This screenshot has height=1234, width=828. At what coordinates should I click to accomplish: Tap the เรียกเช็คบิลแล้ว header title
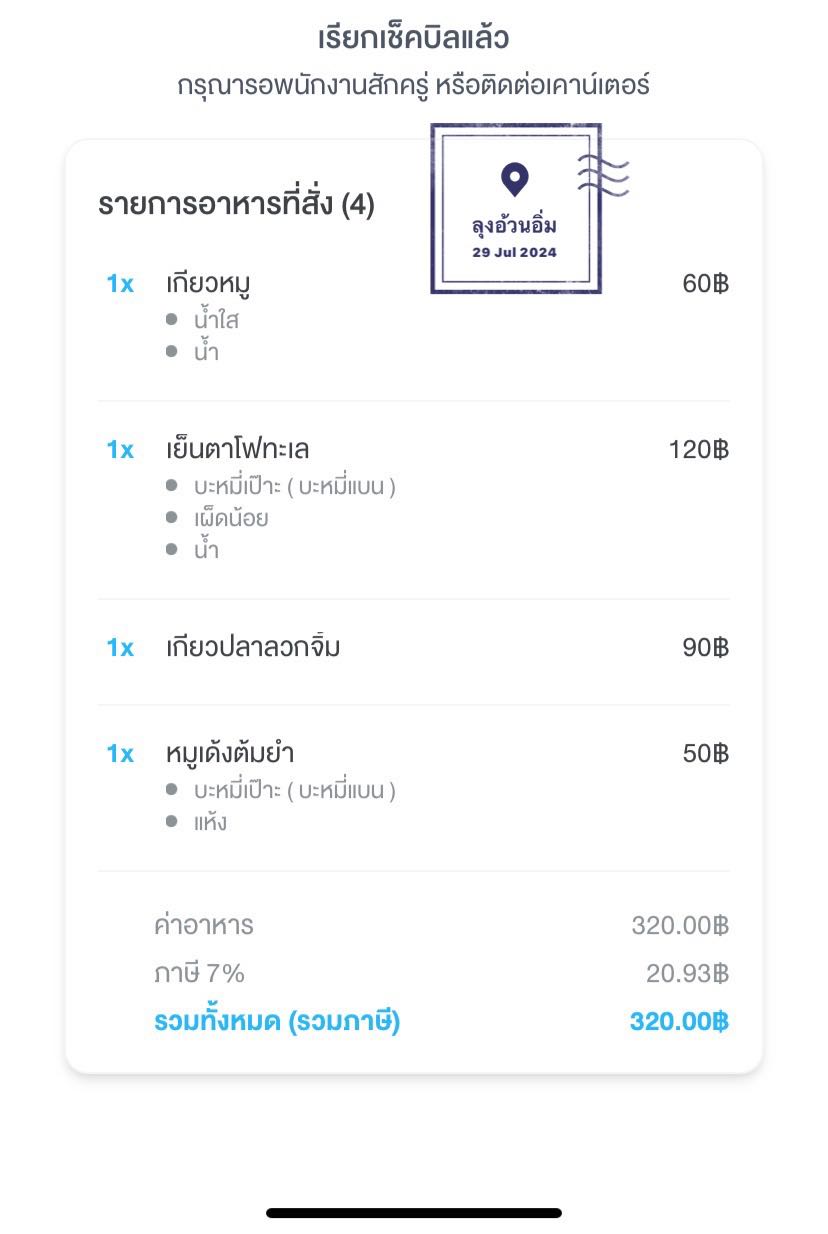click(414, 39)
